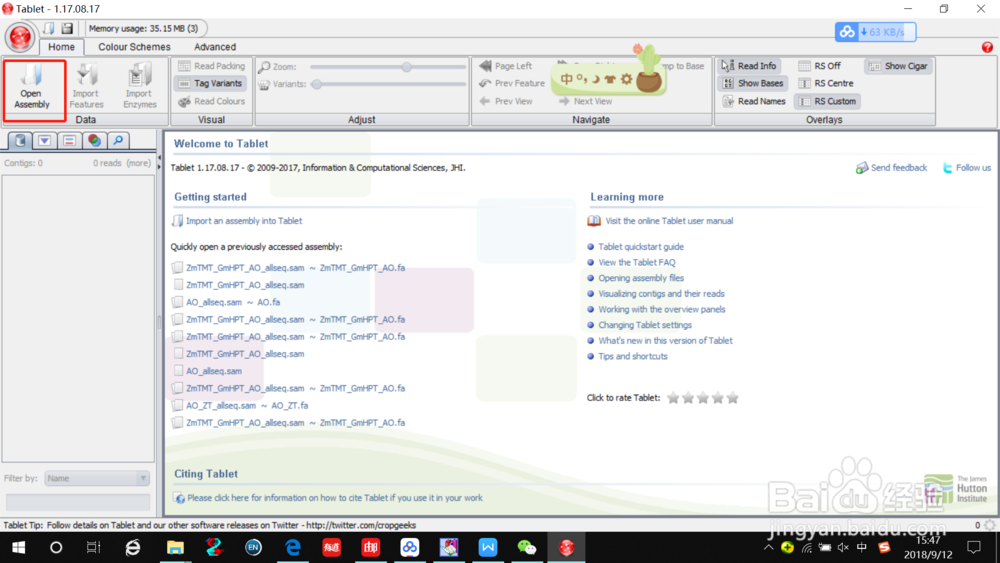
Task: Click the Tablet icon in the taskbar
Action: (x=566, y=548)
